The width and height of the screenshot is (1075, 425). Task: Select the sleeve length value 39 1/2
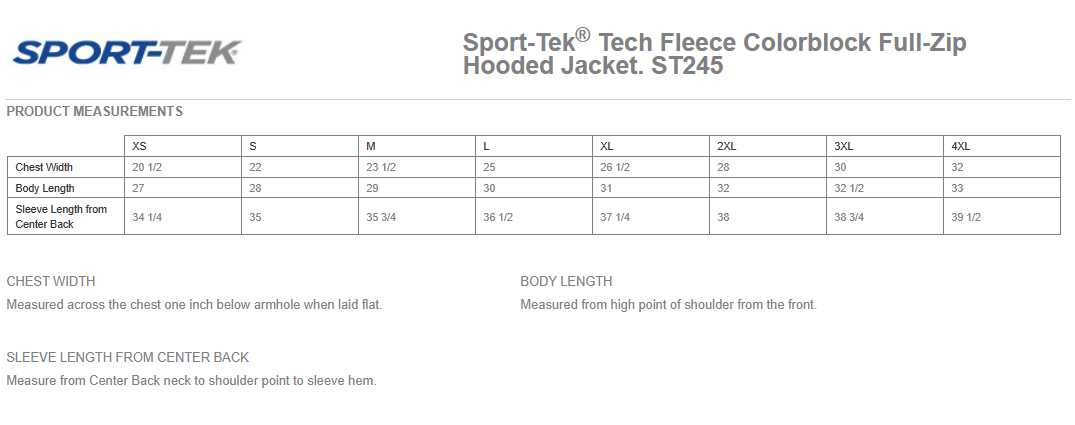[x=966, y=217]
